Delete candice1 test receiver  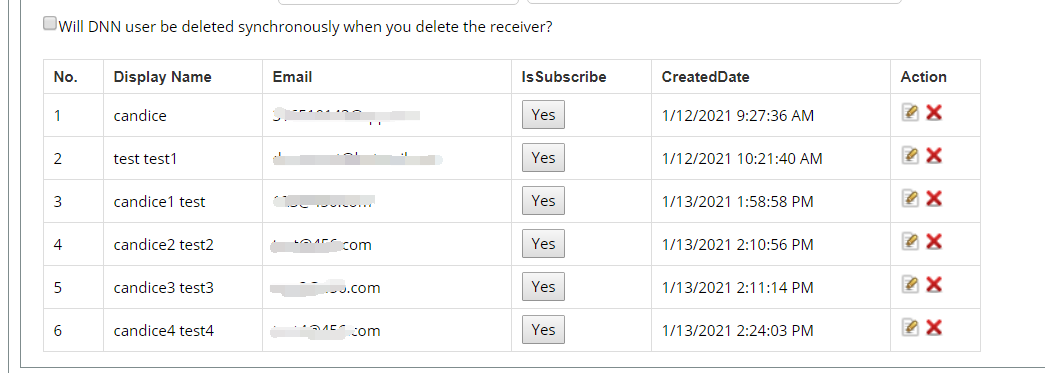[934, 198]
